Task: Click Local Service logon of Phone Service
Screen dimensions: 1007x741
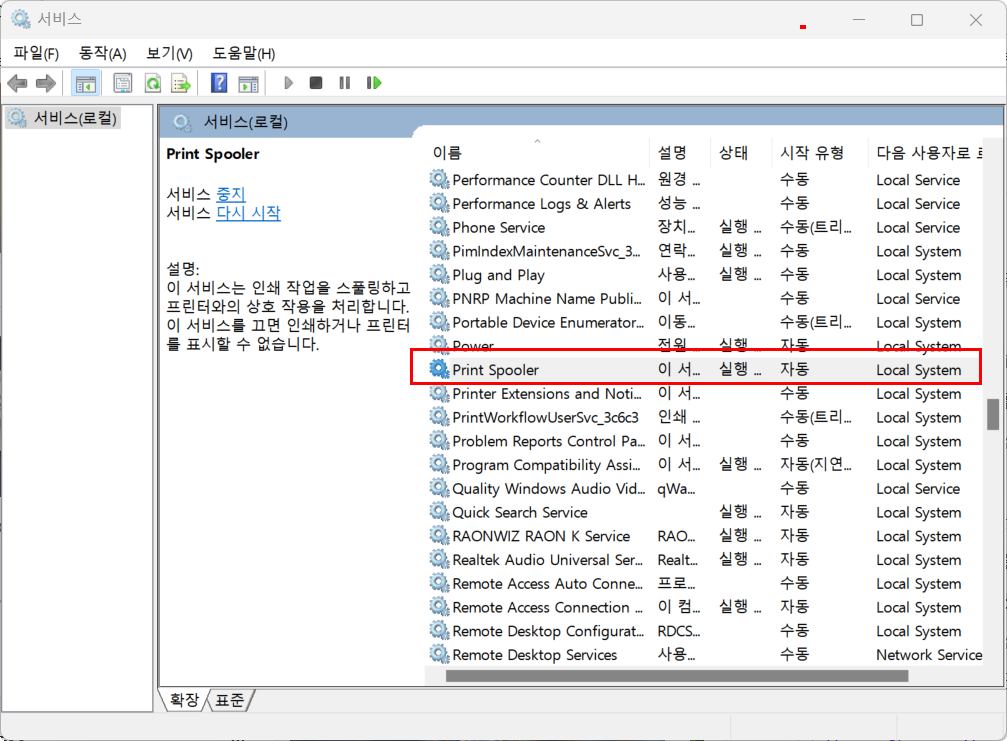Action: coord(918,227)
